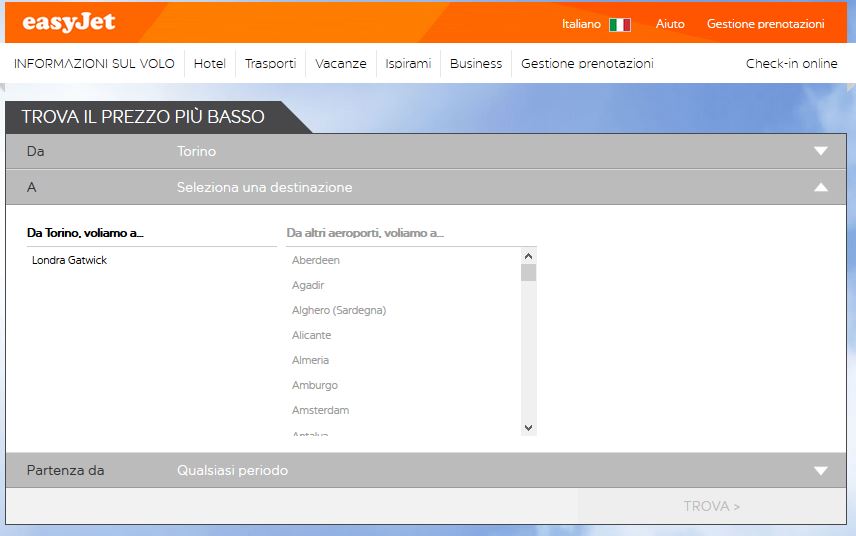Expand the Partenza da period dropdown arrow
856x536 pixels.
tap(821, 471)
